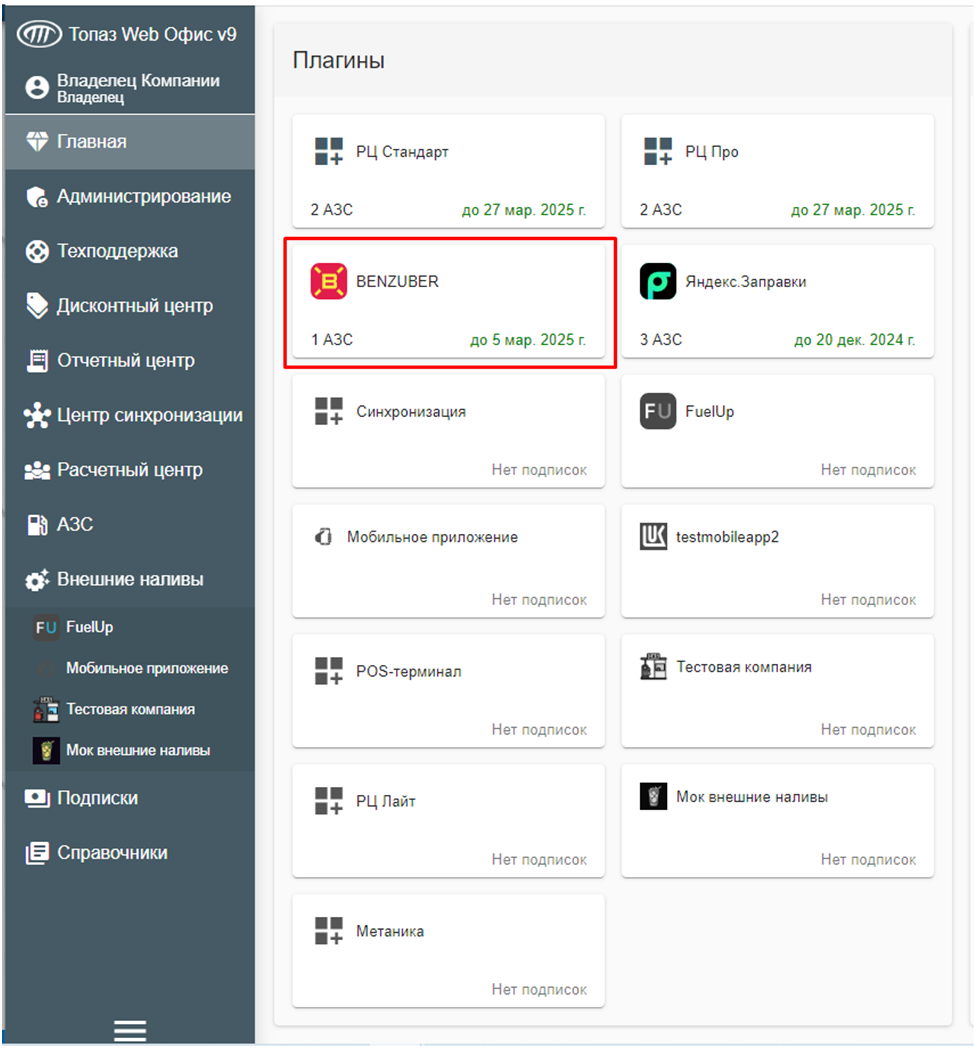Open the АЗС menu item
This screenshot has height=1049, width=978.
pos(130,524)
